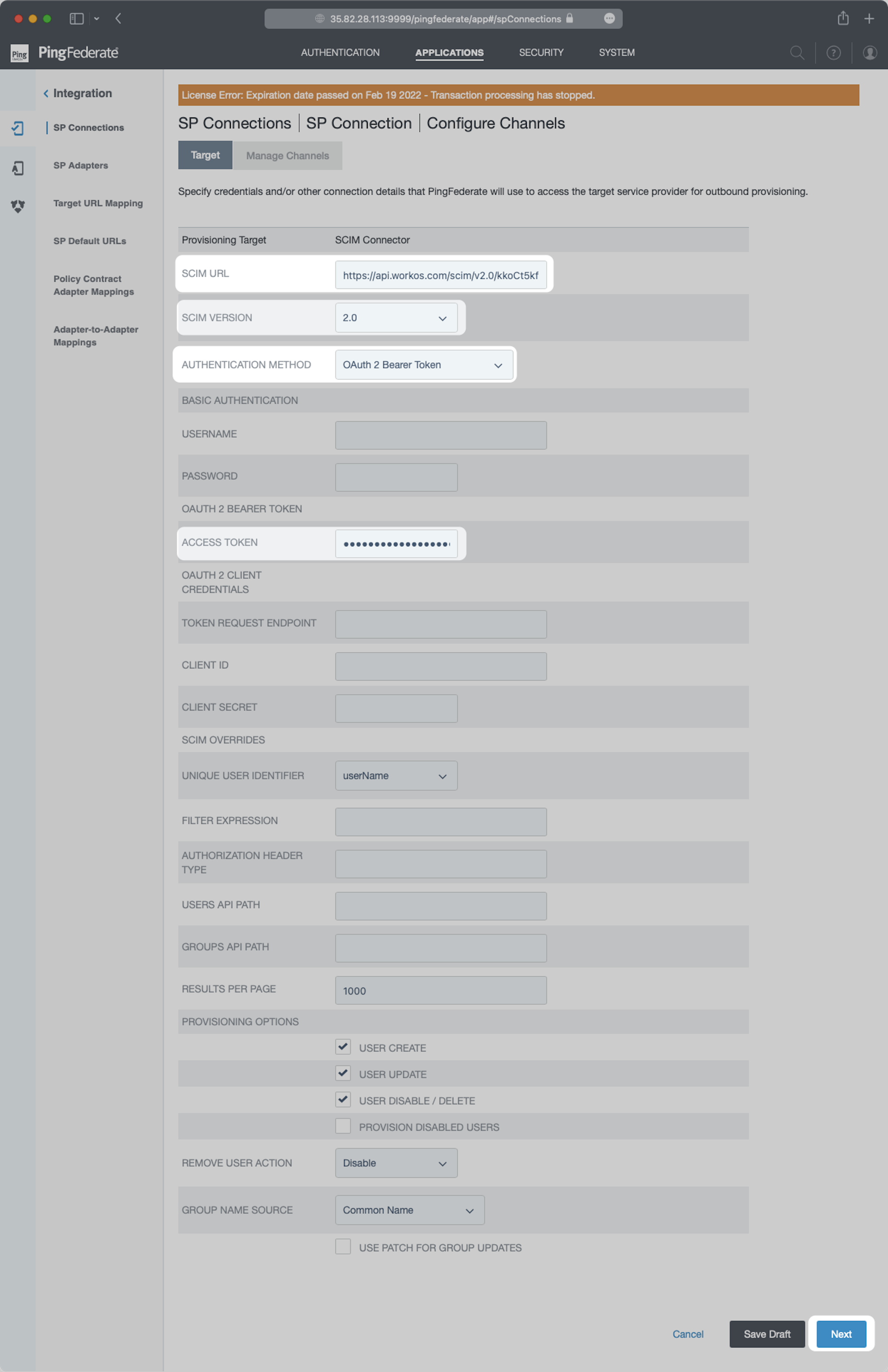This screenshot has width=888, height=1372.
Task: Enable PROVISION DISABLED USERS checkbox
Action: (343, 1126)
